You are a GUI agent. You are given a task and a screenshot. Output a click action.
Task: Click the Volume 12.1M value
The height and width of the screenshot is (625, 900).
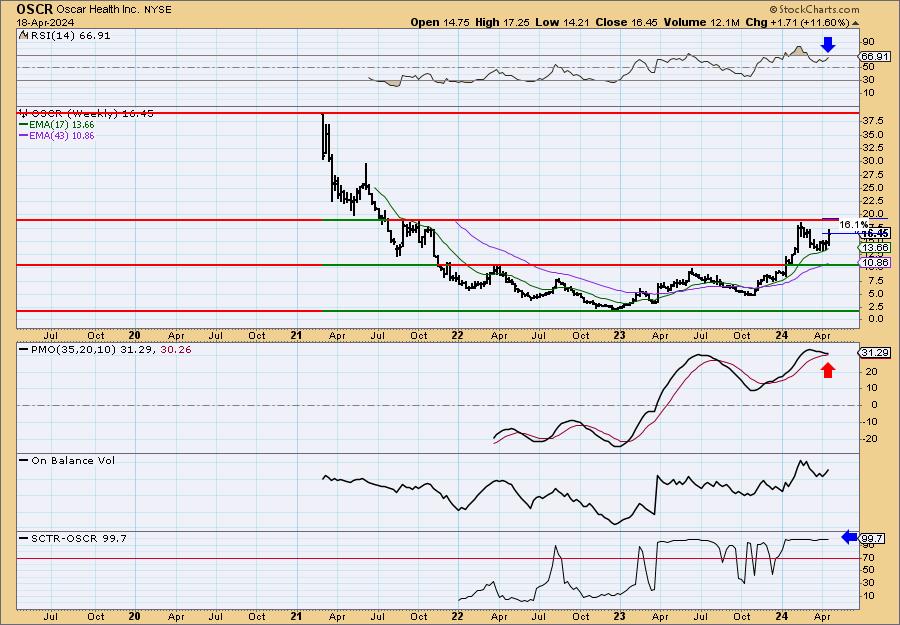[x=702, y=22]
